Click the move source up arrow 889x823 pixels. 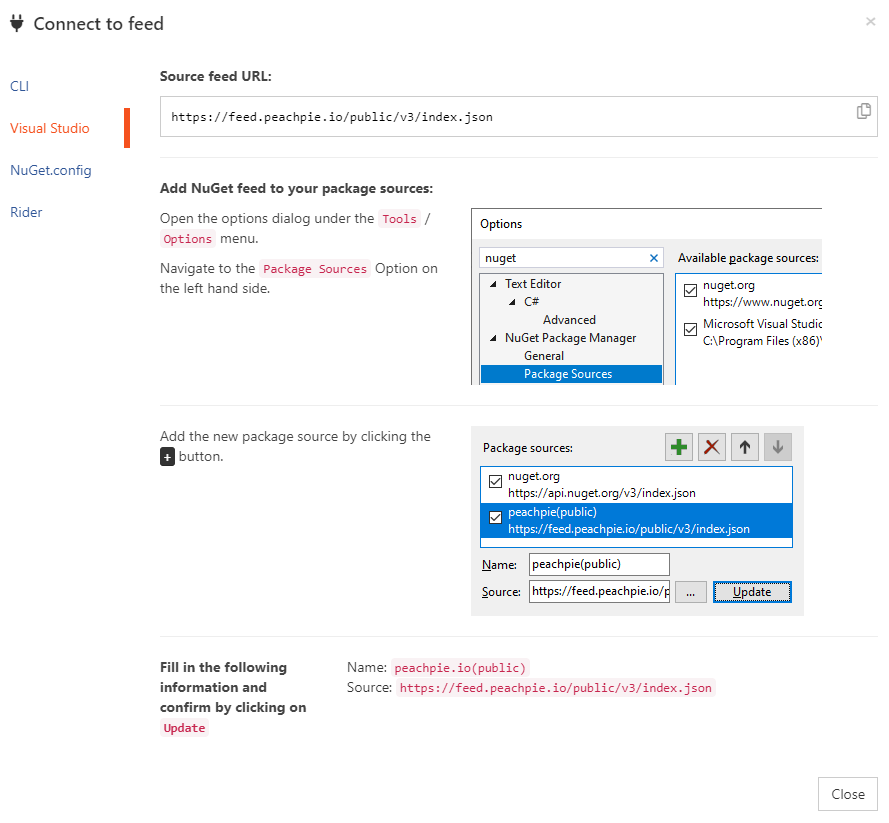click(x=744, y=447)
